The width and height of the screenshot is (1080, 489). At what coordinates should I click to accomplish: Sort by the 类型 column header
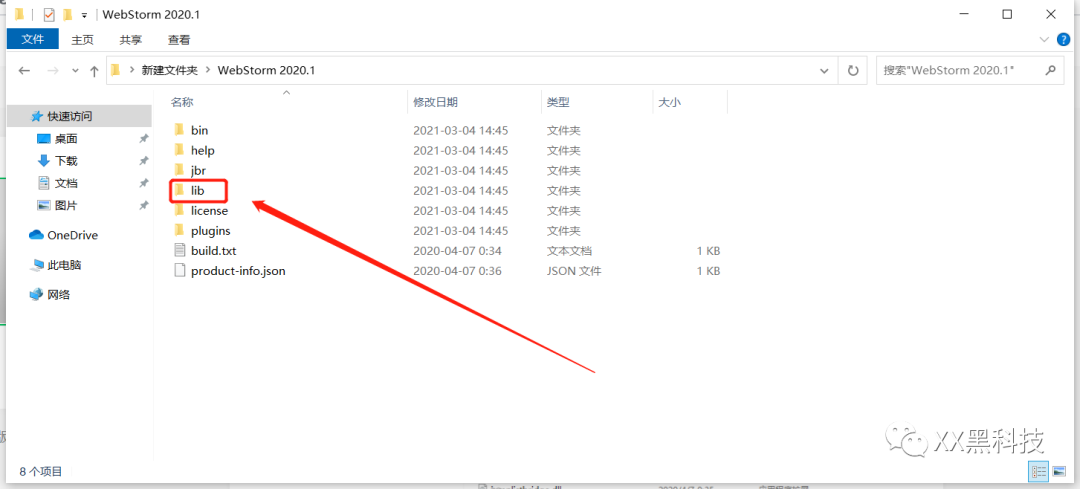558,102
